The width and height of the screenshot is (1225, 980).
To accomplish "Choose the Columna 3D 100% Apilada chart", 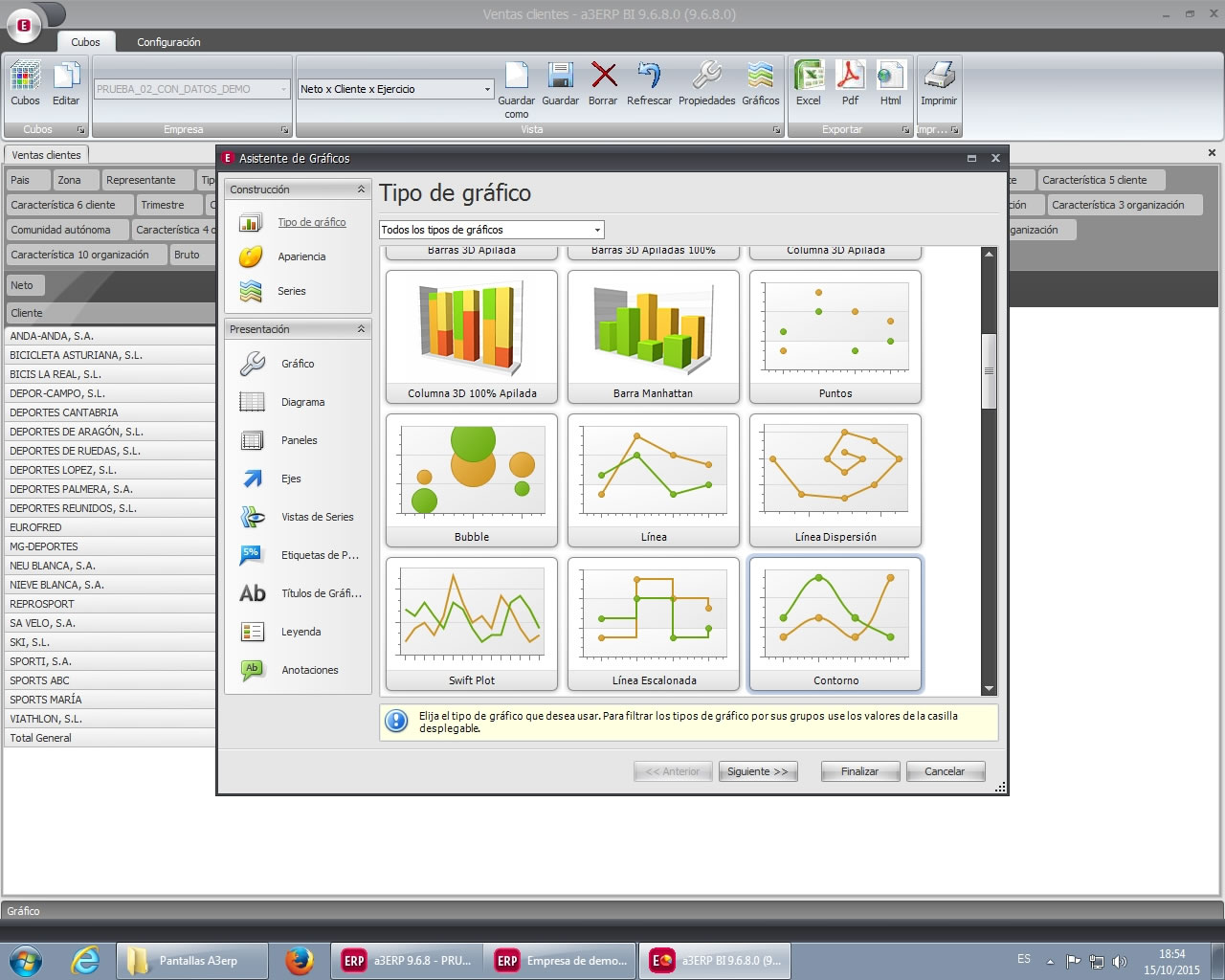I will click(472, 337).
